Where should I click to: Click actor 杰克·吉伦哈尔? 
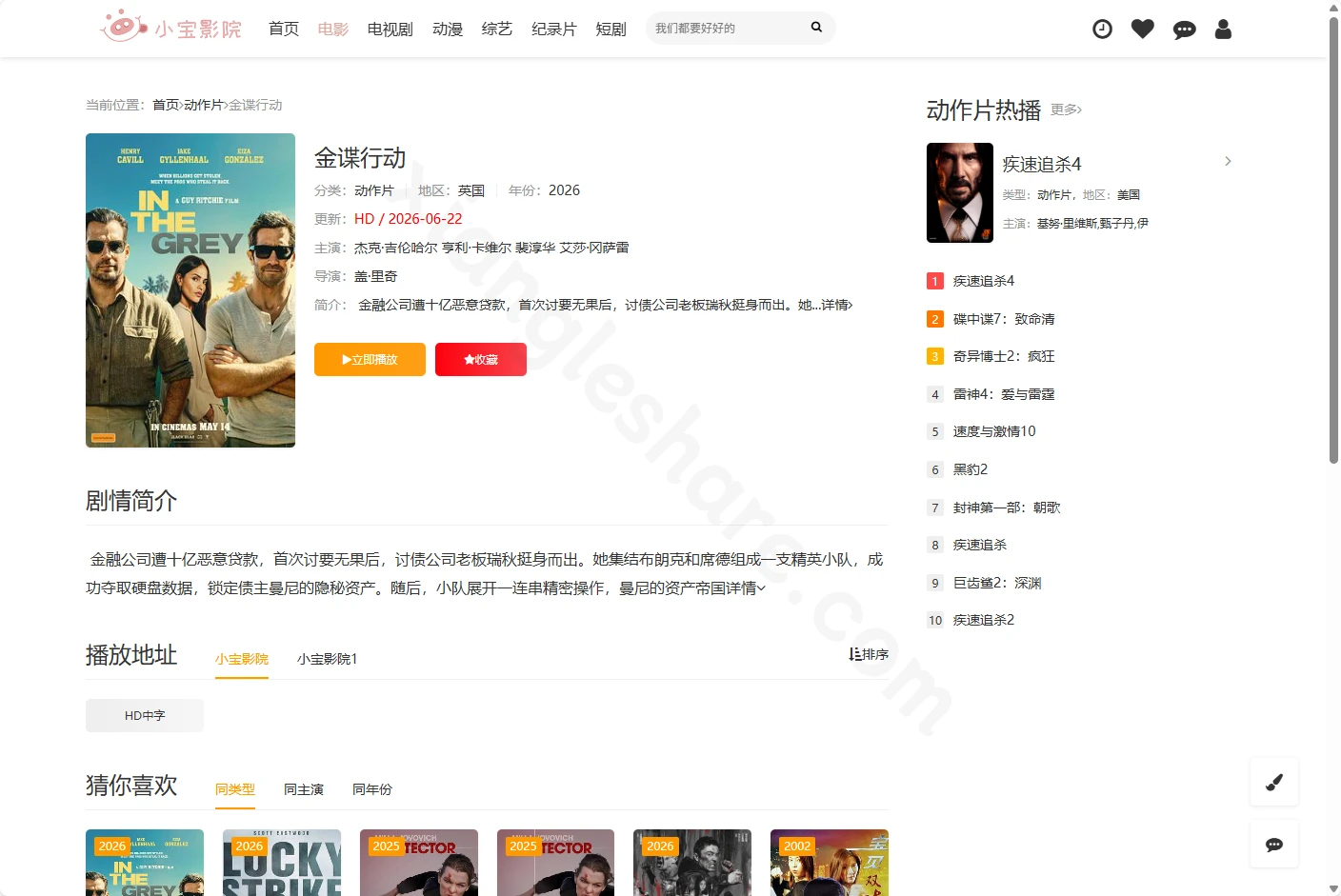pos(396,248)
